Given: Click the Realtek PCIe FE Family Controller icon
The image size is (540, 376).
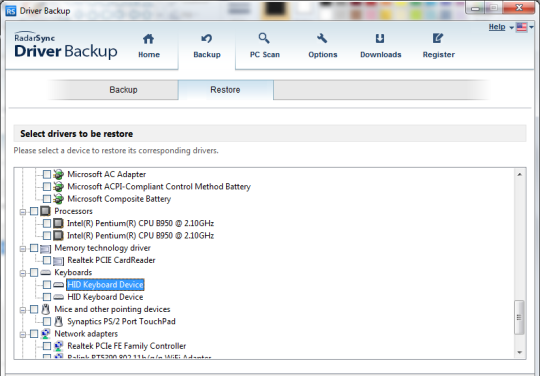Looking at the screenshot, I should point(59,346).
